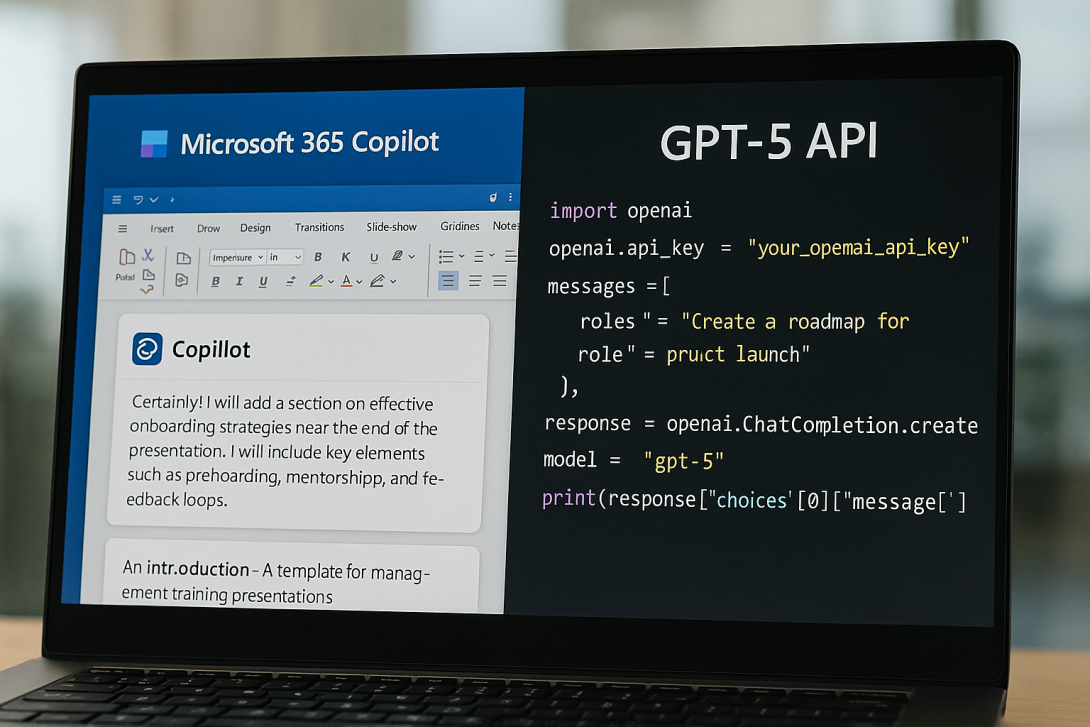
Task: Open the three-dot More options menu
Action: pos(510,197)
